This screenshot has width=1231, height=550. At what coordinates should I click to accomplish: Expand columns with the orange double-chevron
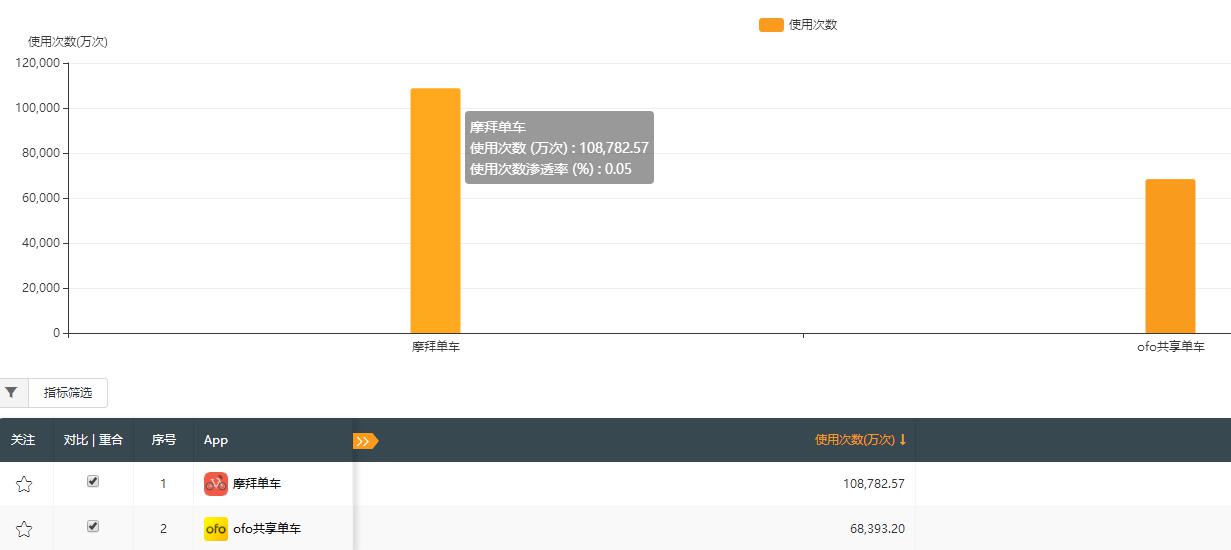pyautogui.click(x=364, y=441)
